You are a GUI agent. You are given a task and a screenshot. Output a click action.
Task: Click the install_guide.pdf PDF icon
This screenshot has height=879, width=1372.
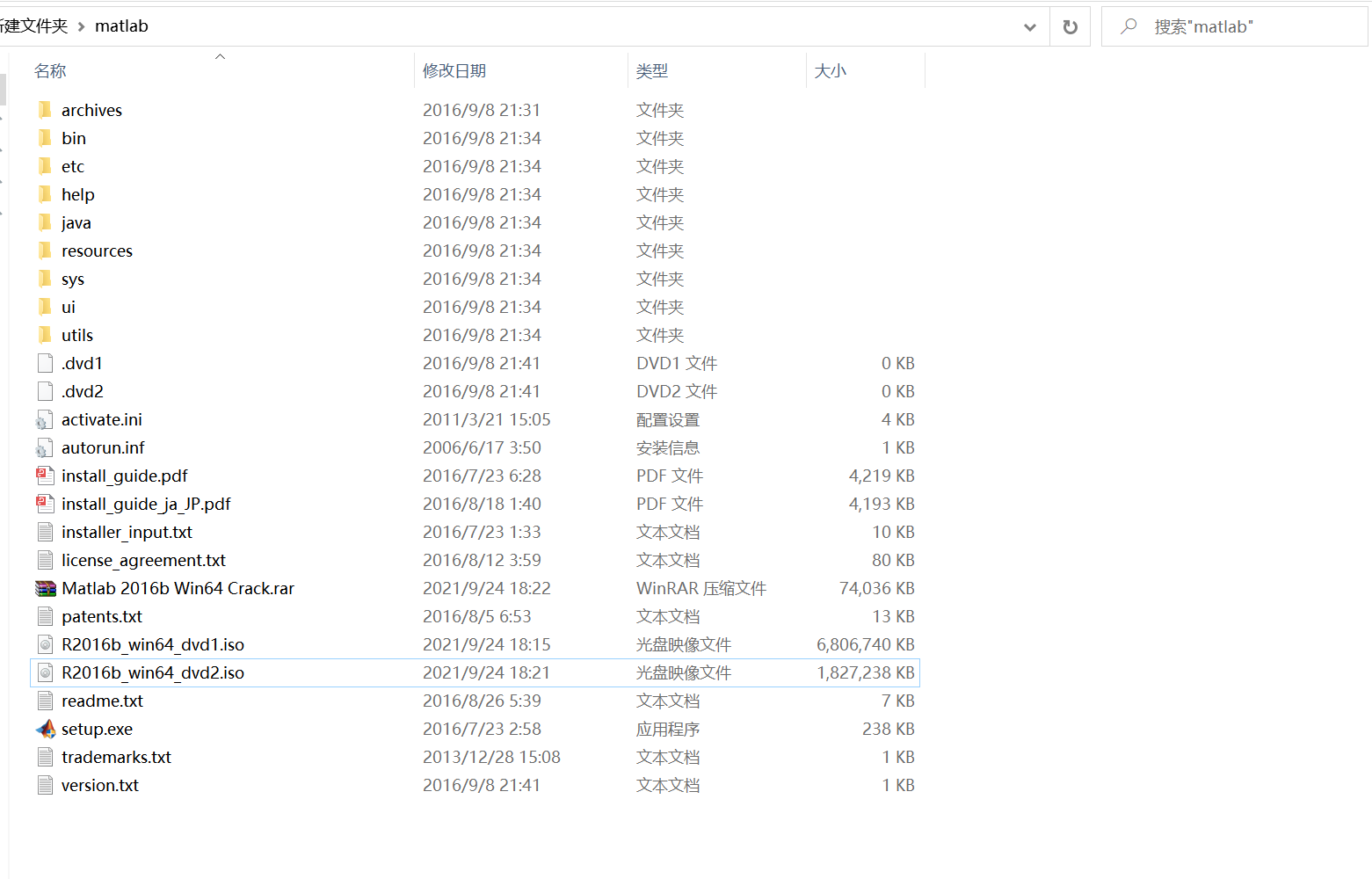[45, 476]
